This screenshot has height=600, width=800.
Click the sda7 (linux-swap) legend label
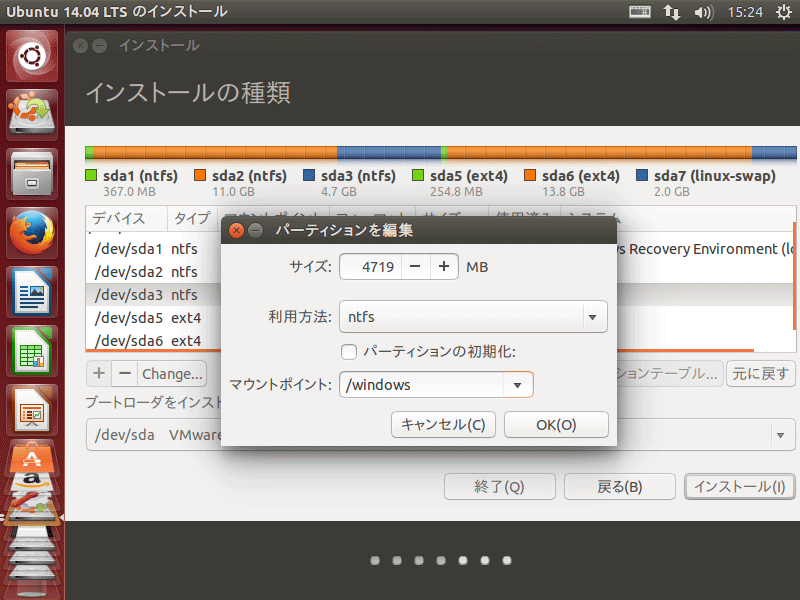point(715,176)
